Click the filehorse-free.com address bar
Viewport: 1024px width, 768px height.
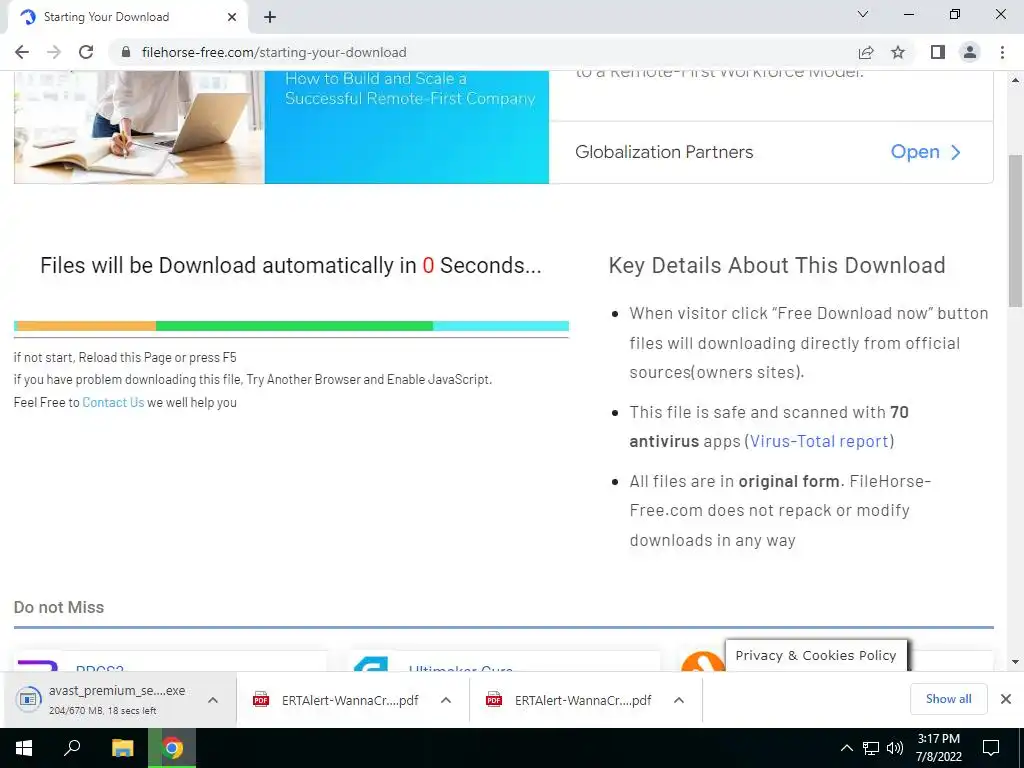483,52
